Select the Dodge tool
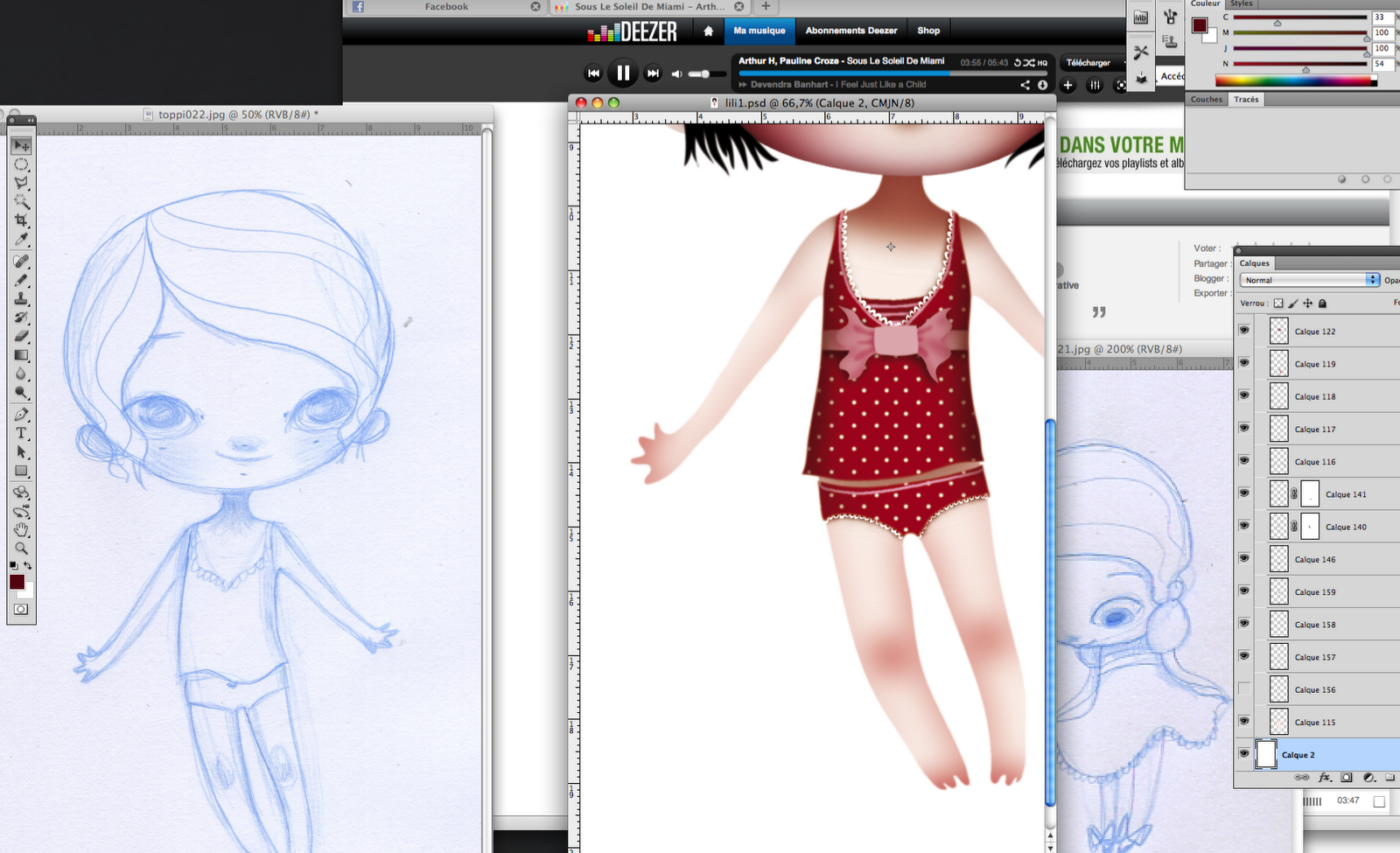The image size is (1400, 853). pyautogui.click(x=22, y=393)
